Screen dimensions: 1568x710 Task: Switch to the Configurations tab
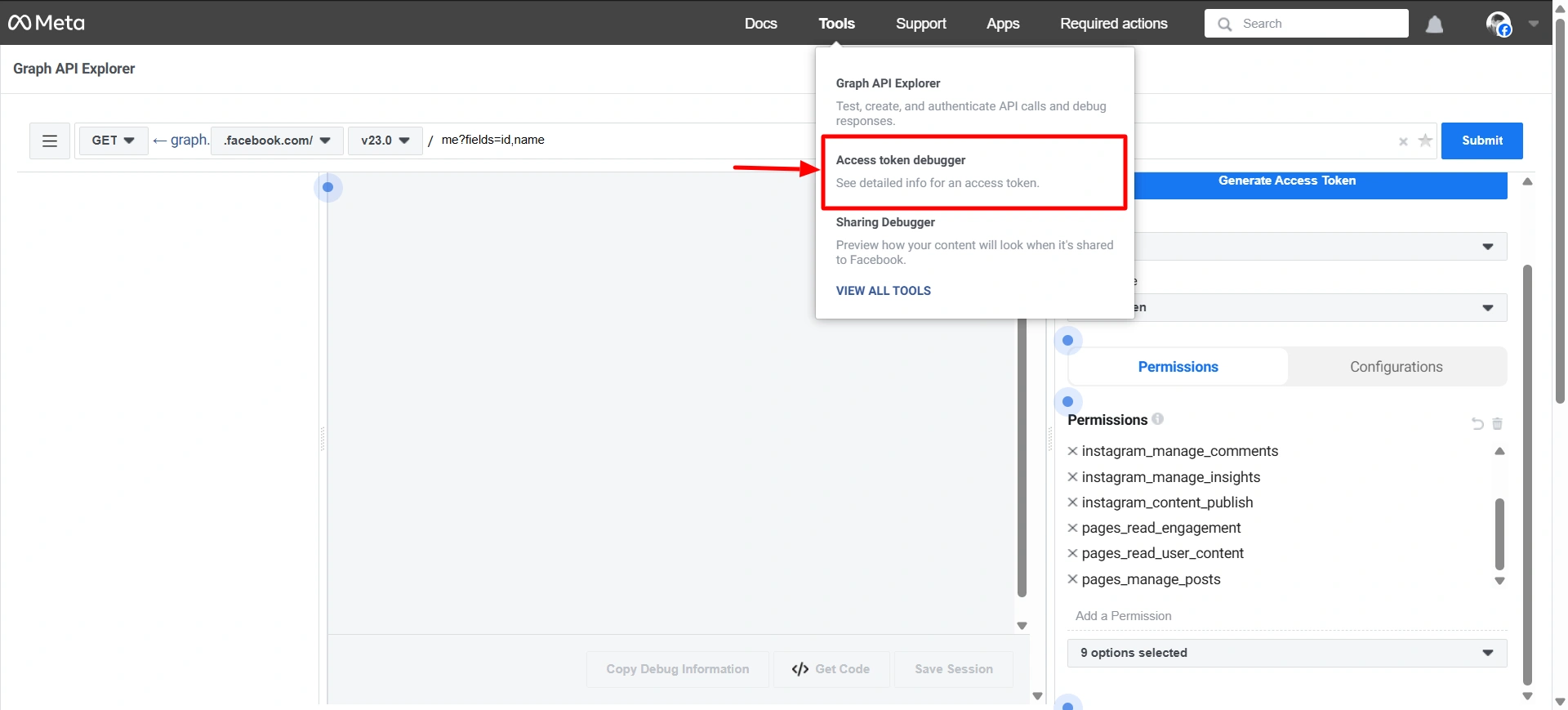pyautogui.click(x=1396, y=367)
